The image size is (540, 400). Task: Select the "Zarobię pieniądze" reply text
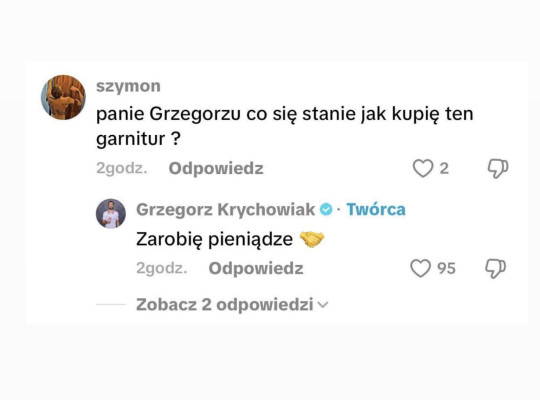[214, 239]
